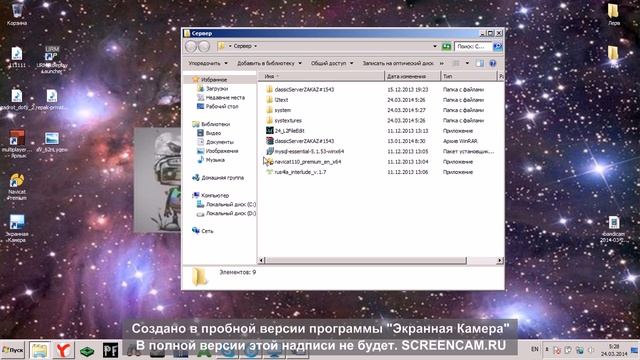Sort by the Тип column header
Viewport: 640px width, 360px height.
[x=469, y=76]
